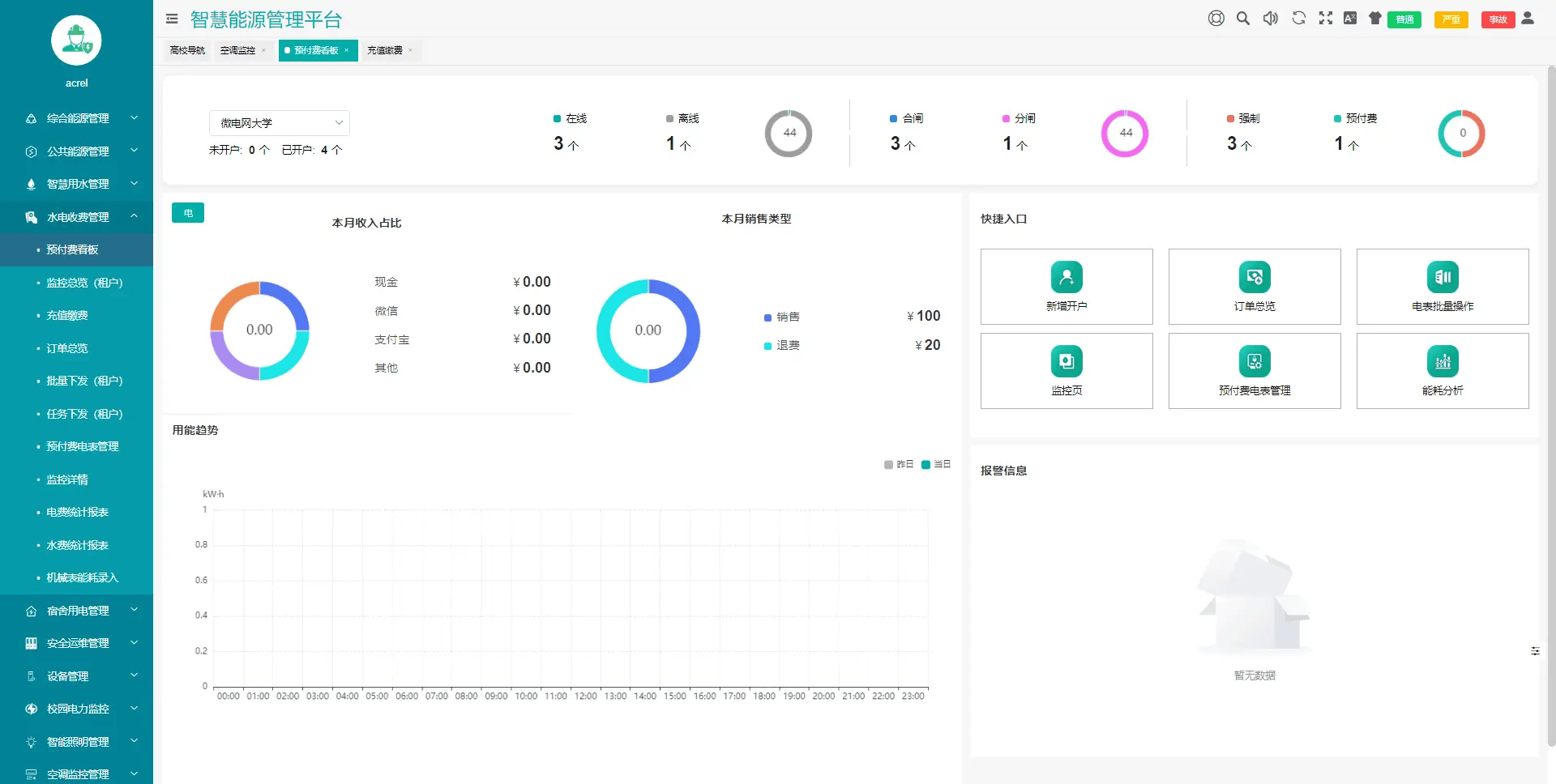The width and height of the screenshot is (1556, 784).
Task: Switch to the 充值缴费 tab
Action: click(385, 50)
